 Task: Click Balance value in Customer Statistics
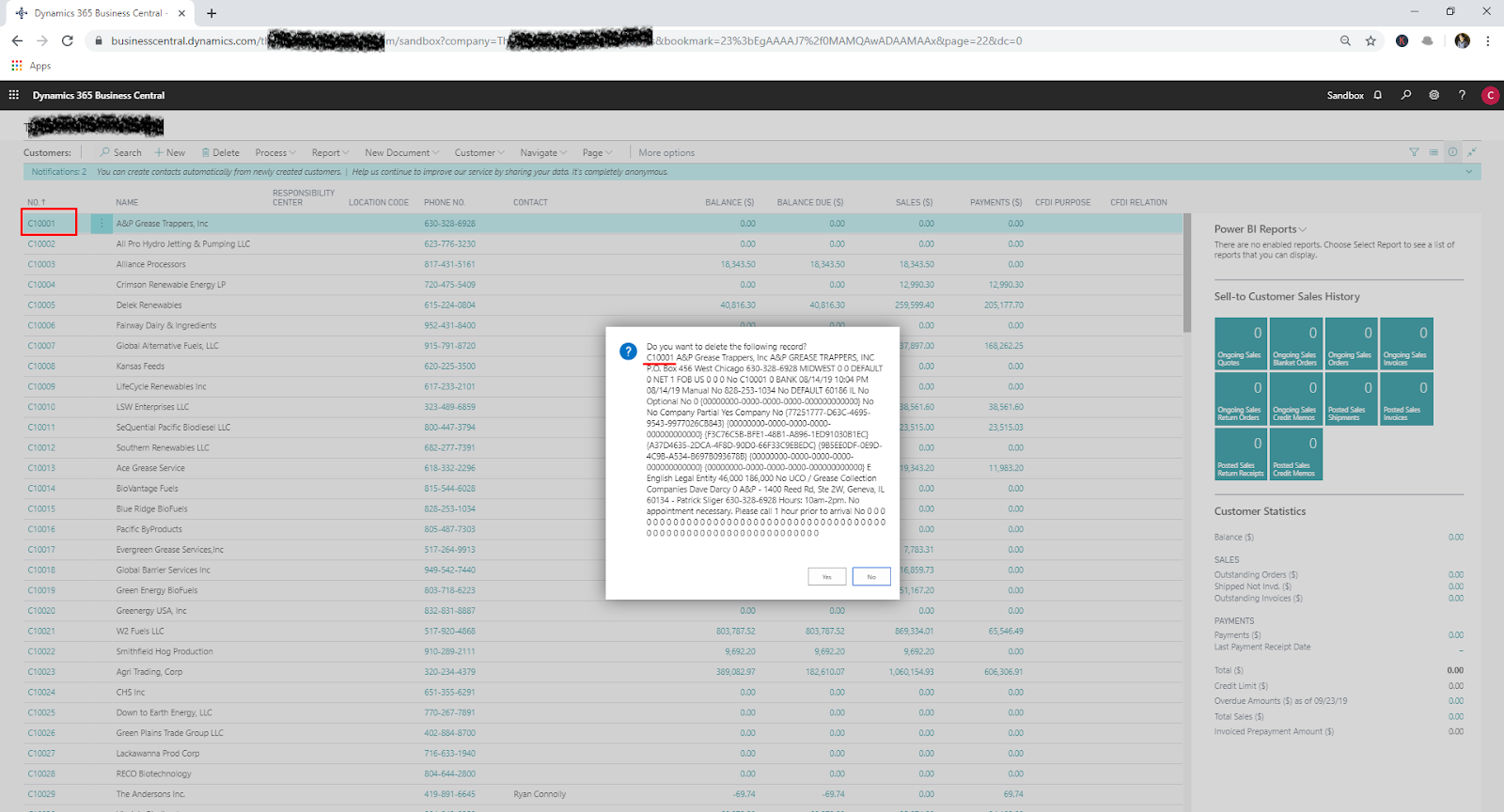tap(1455, 538)
